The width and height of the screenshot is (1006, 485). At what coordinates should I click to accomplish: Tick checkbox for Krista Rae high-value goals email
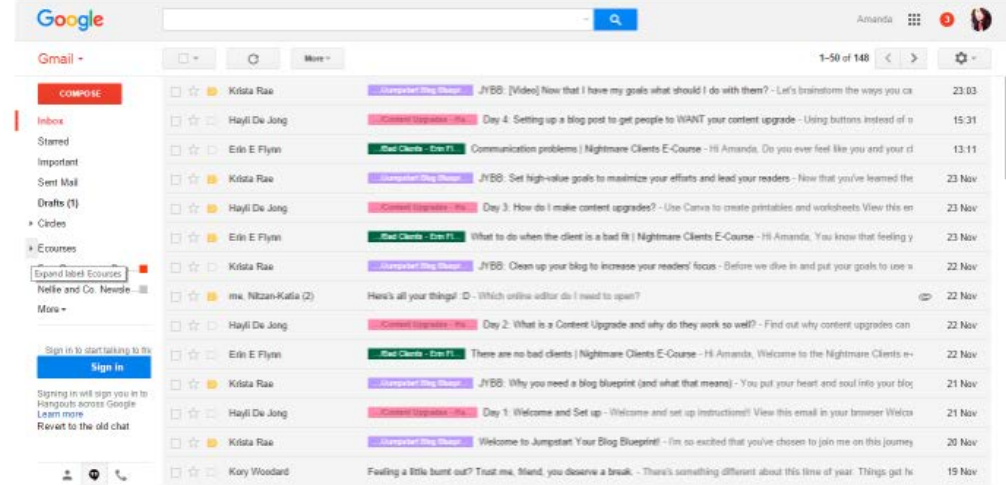[175, 179]
